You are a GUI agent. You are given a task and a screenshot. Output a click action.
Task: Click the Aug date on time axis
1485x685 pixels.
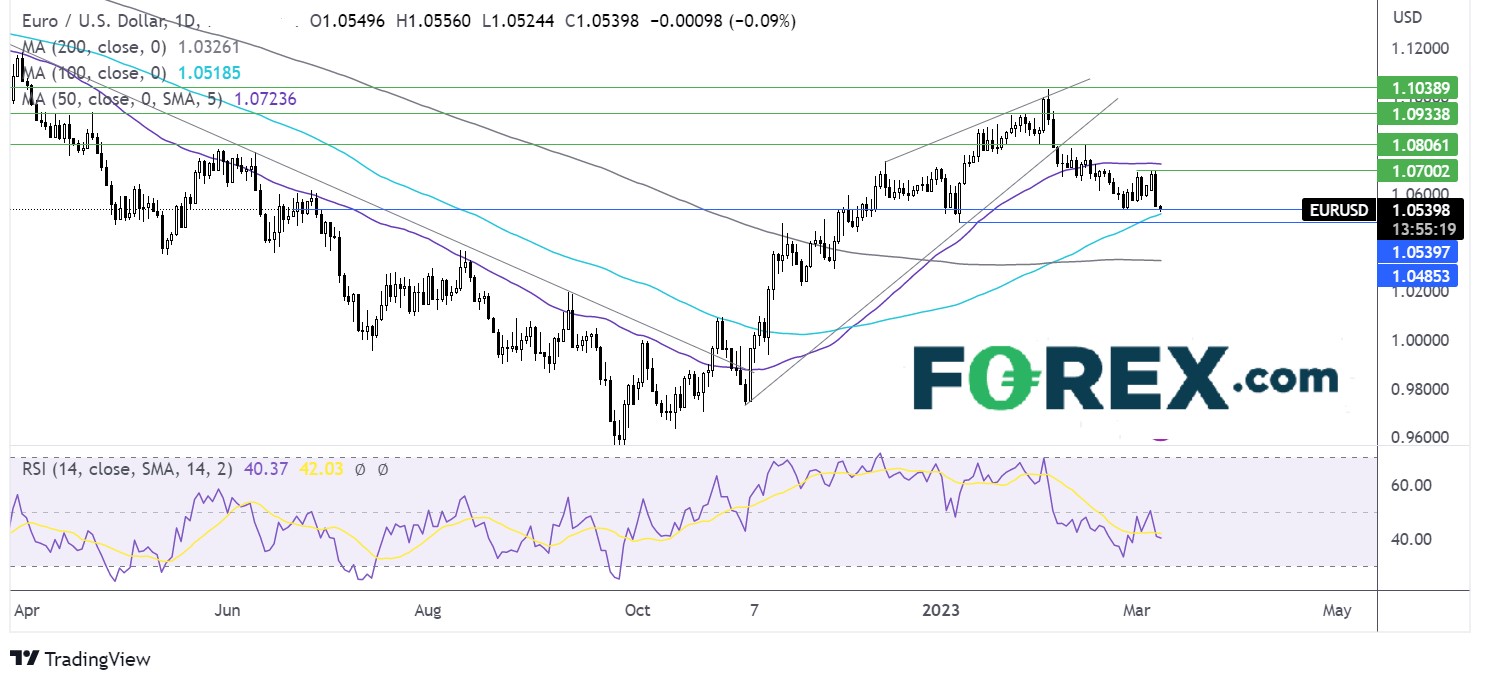pyautogui.click(x=427, y=610)
